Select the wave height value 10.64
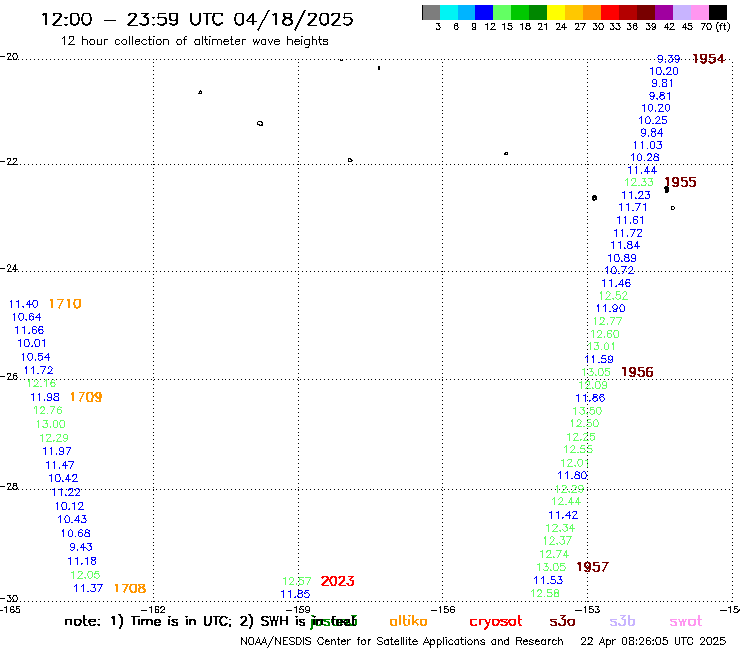Image resolution: width=740 pixels, height=650 pixels. [x=26, y=317]
